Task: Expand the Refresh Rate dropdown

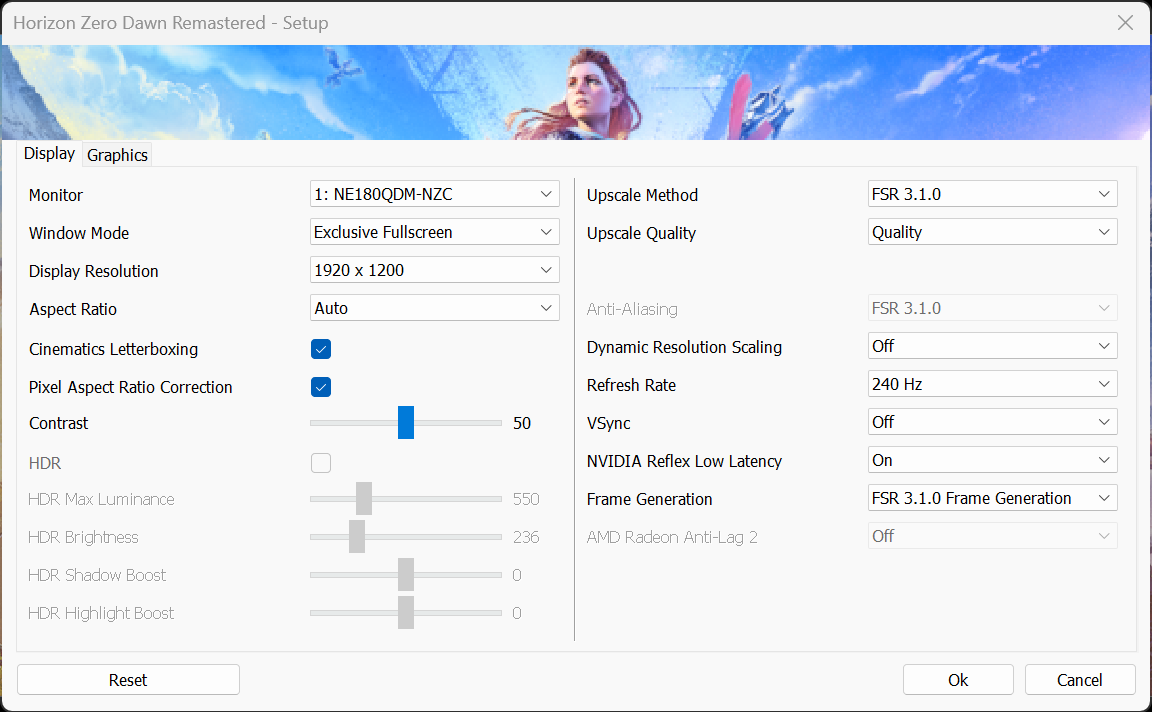Action: (993, 384)
